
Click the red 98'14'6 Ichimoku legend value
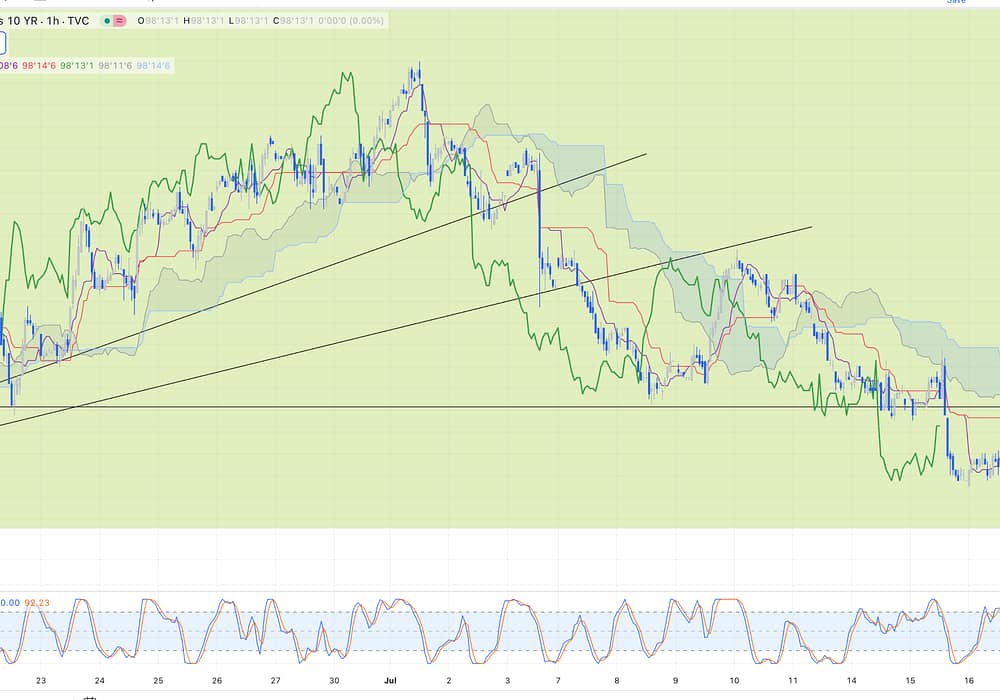pos(38,66)
